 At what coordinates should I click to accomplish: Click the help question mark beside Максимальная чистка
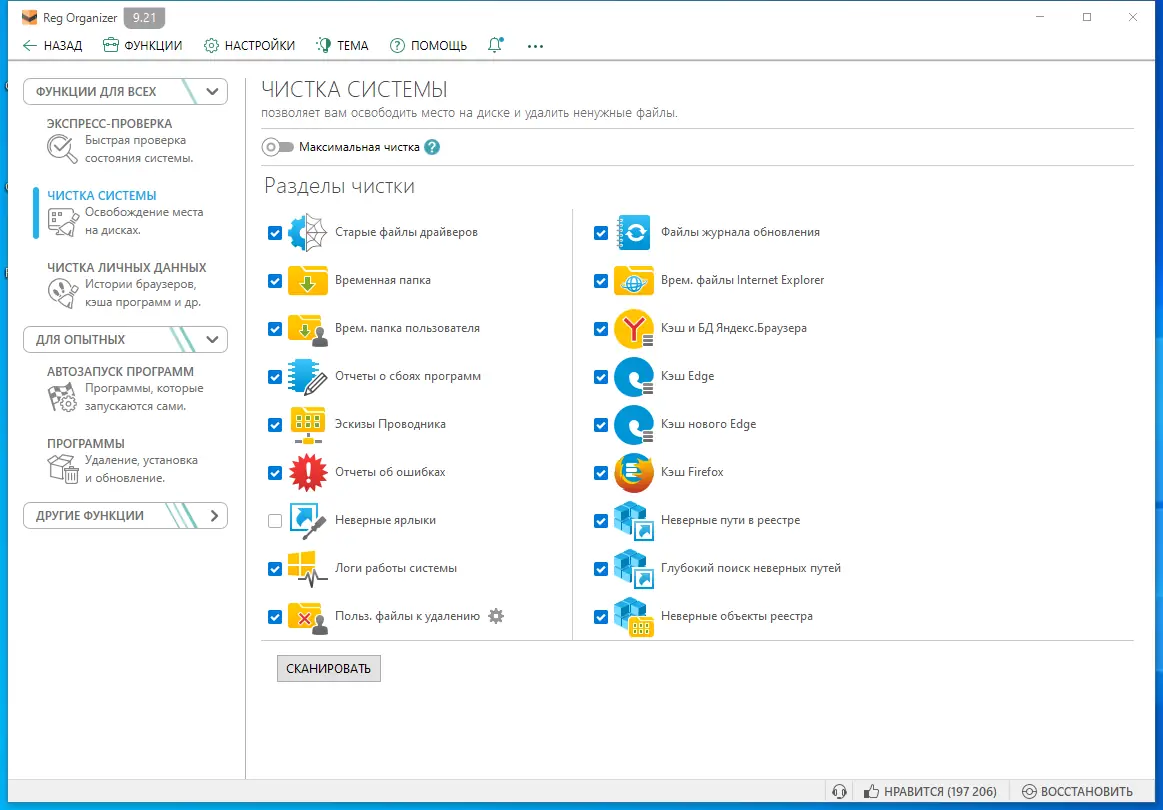(x=432, y=147)
